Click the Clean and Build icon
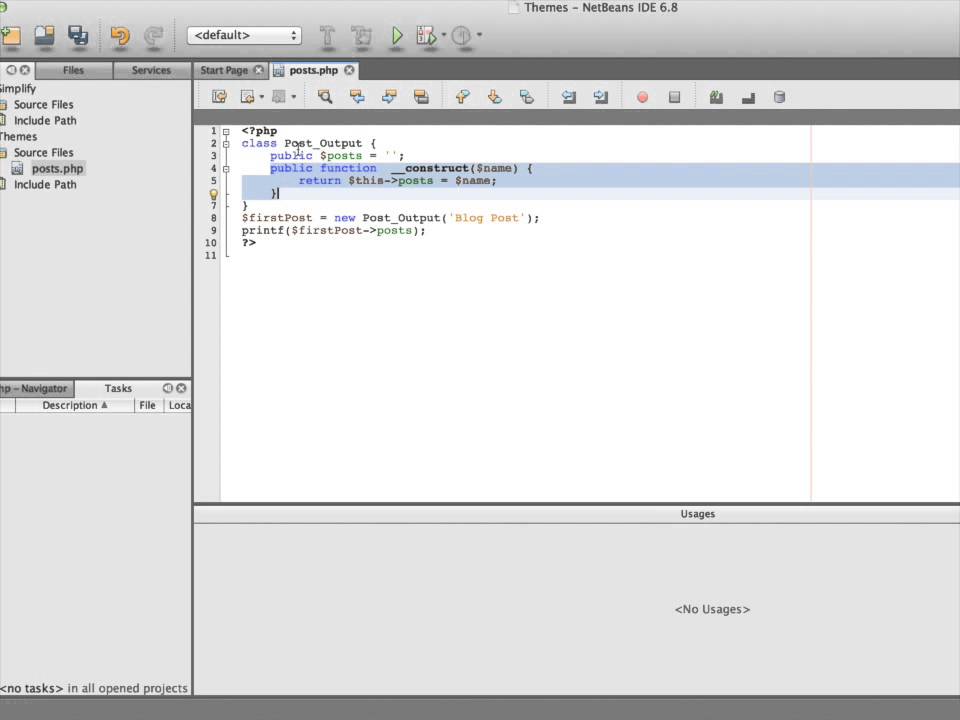Image resolution: width=960 pixels, height=720 pixels. tap(361, 36)
